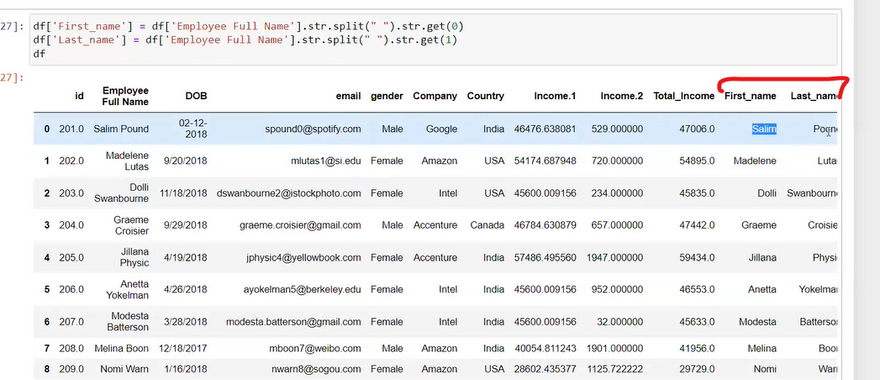This screenshot has height=380, width=880.
Task: Click the 'Salim Pound' full name cell
Action: click(x=121, y=129)
